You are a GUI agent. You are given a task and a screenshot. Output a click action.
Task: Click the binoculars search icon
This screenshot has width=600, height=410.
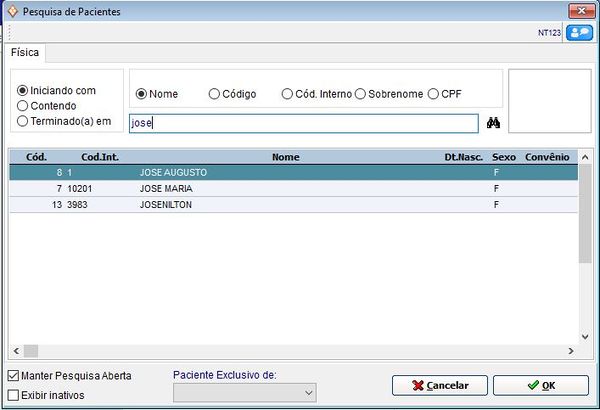click(x=493, y=123)
